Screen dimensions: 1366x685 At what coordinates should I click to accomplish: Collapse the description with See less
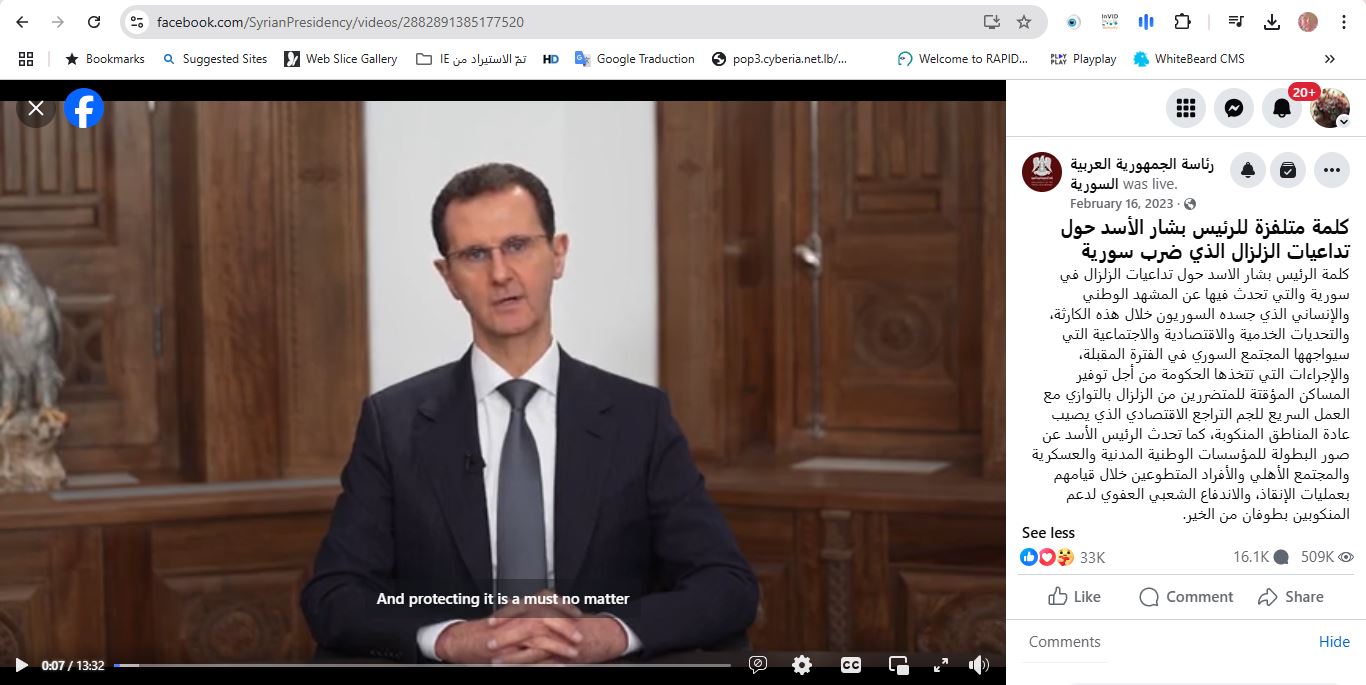click(x=1048, y=533)
